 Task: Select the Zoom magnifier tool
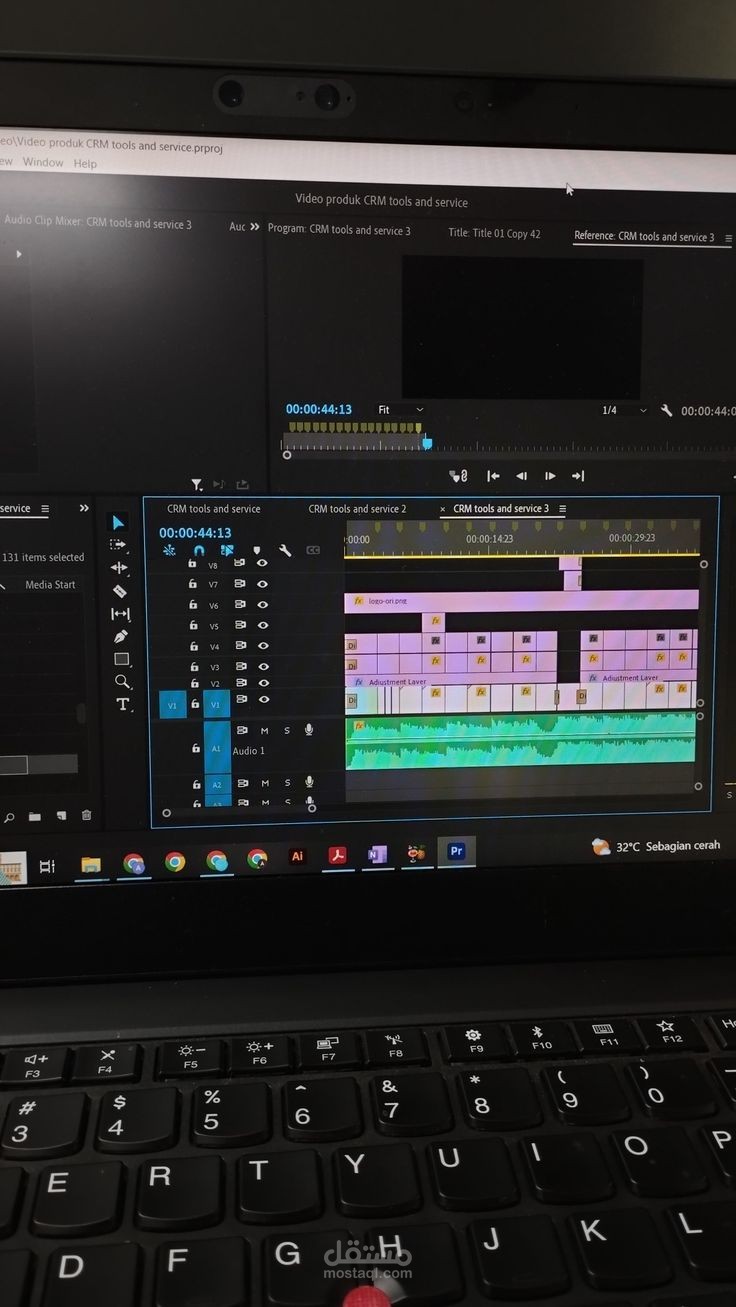coord(122,682)
